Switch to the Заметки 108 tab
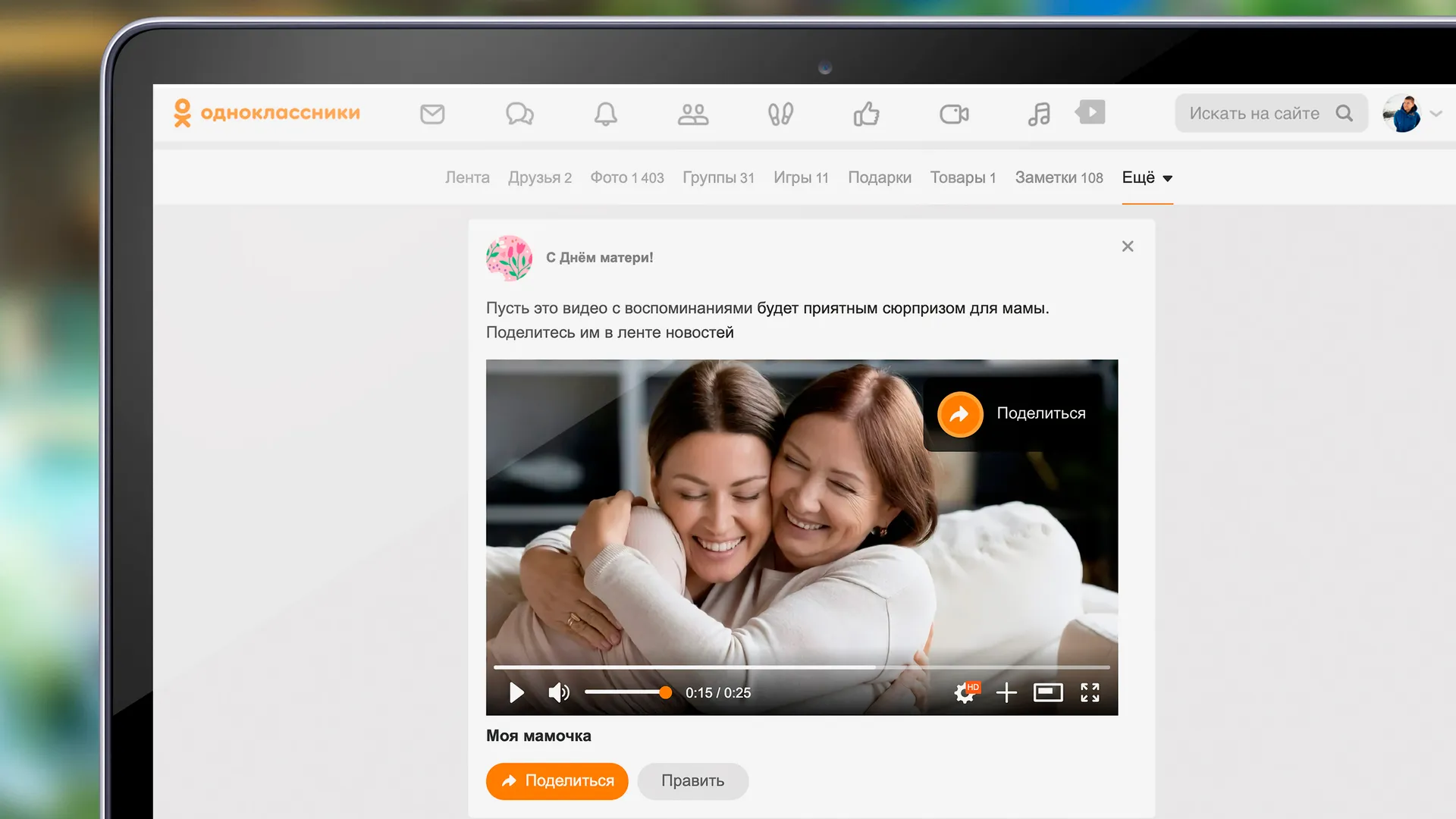1456x819 pixels. (x=1059, y=177)
